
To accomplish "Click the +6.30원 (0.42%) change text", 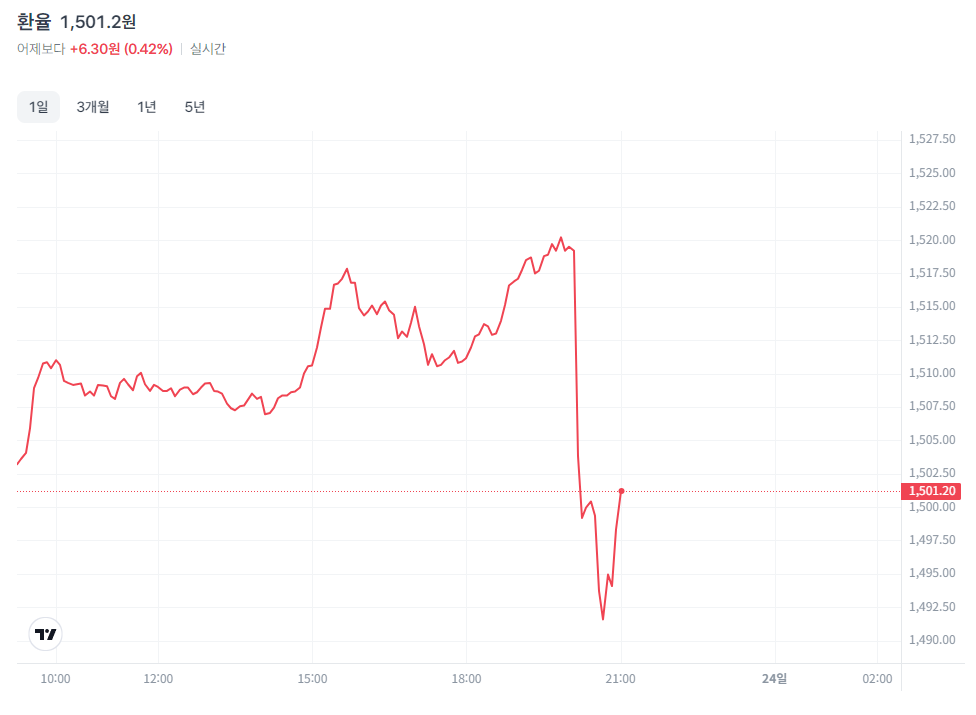I will [x=121, y=49].
